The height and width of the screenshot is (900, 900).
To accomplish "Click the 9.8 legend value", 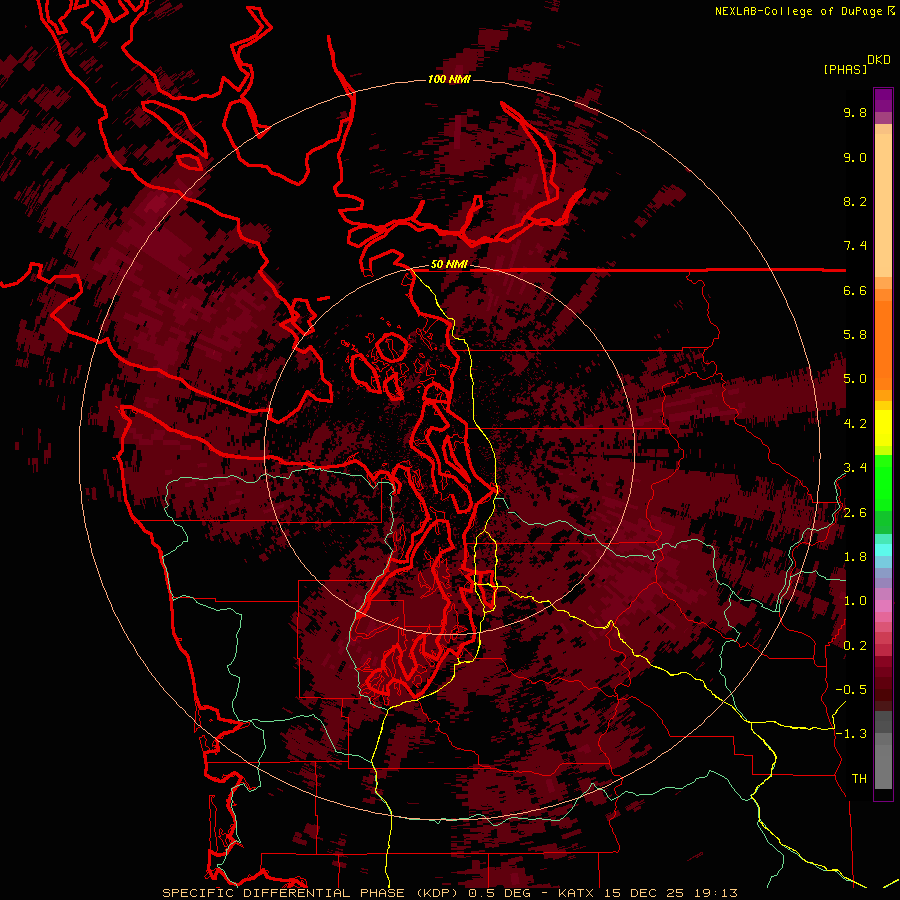I will (x=855, y=113).
